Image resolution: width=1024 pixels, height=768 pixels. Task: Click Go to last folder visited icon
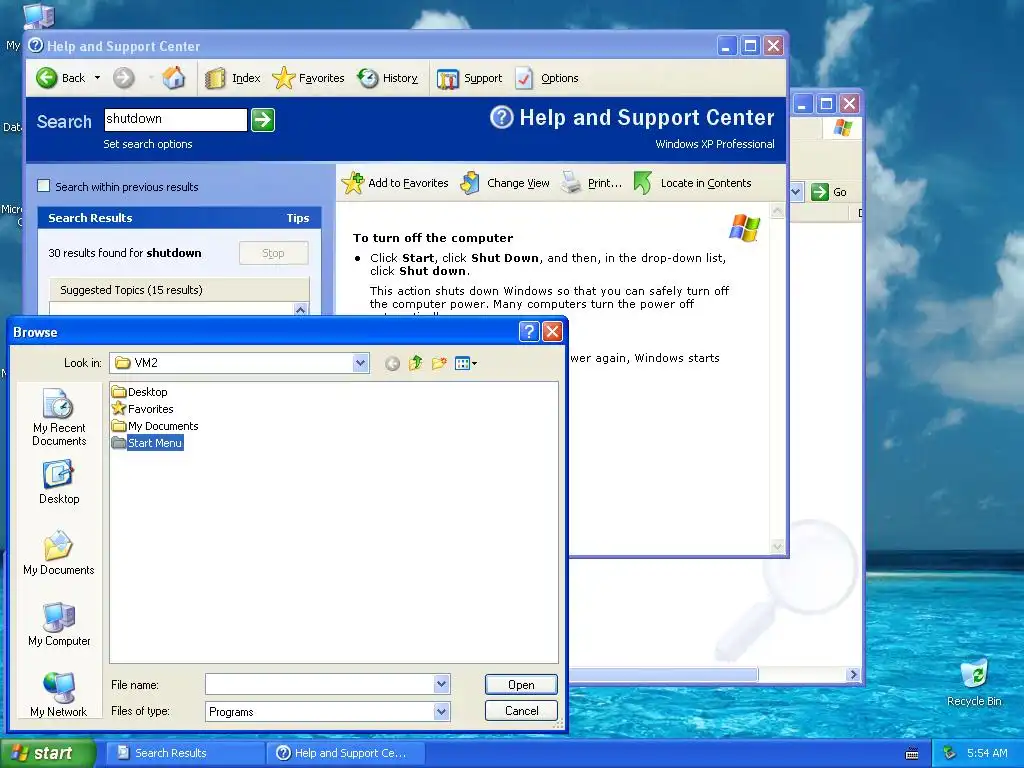point(392,364)
